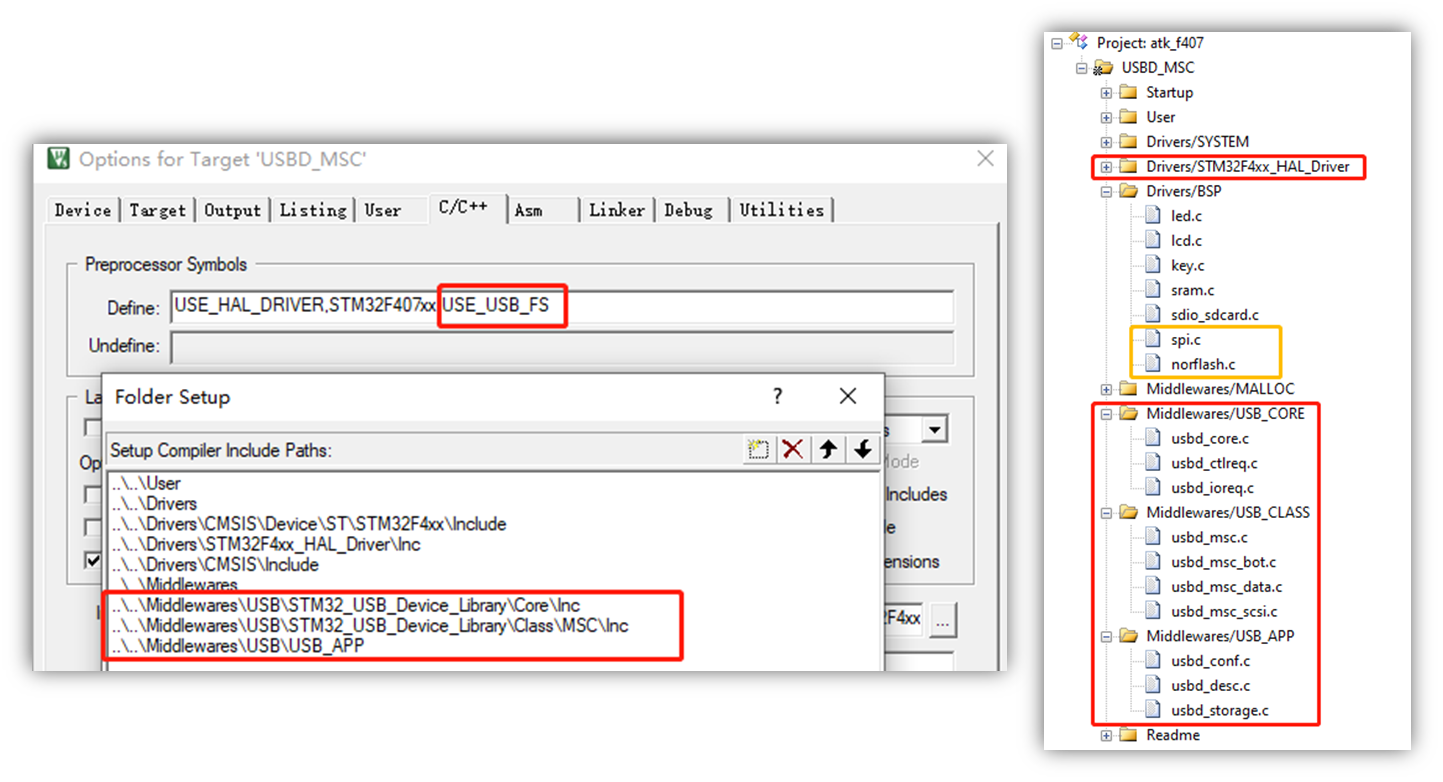Viewport: 1443px width, 782px height.
Task: Click the Folder Setup help question mark
Action: pos(777,396)
